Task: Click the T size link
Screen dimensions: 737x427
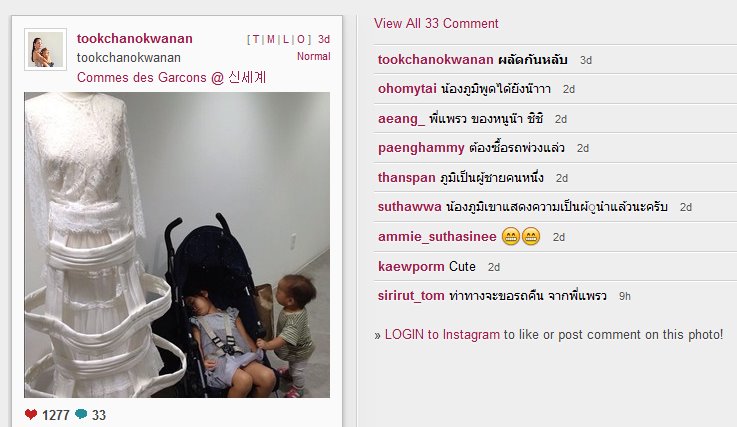Action: pyautogui.click(x=256, y=40)
